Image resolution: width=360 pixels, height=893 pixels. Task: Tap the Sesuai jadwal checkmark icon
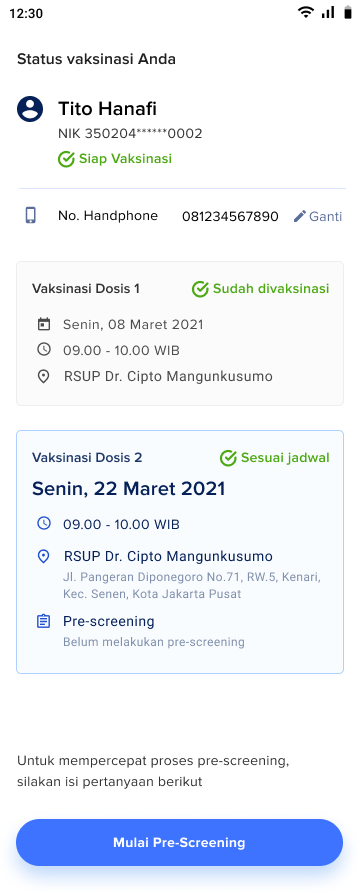(x=228, y=458)
